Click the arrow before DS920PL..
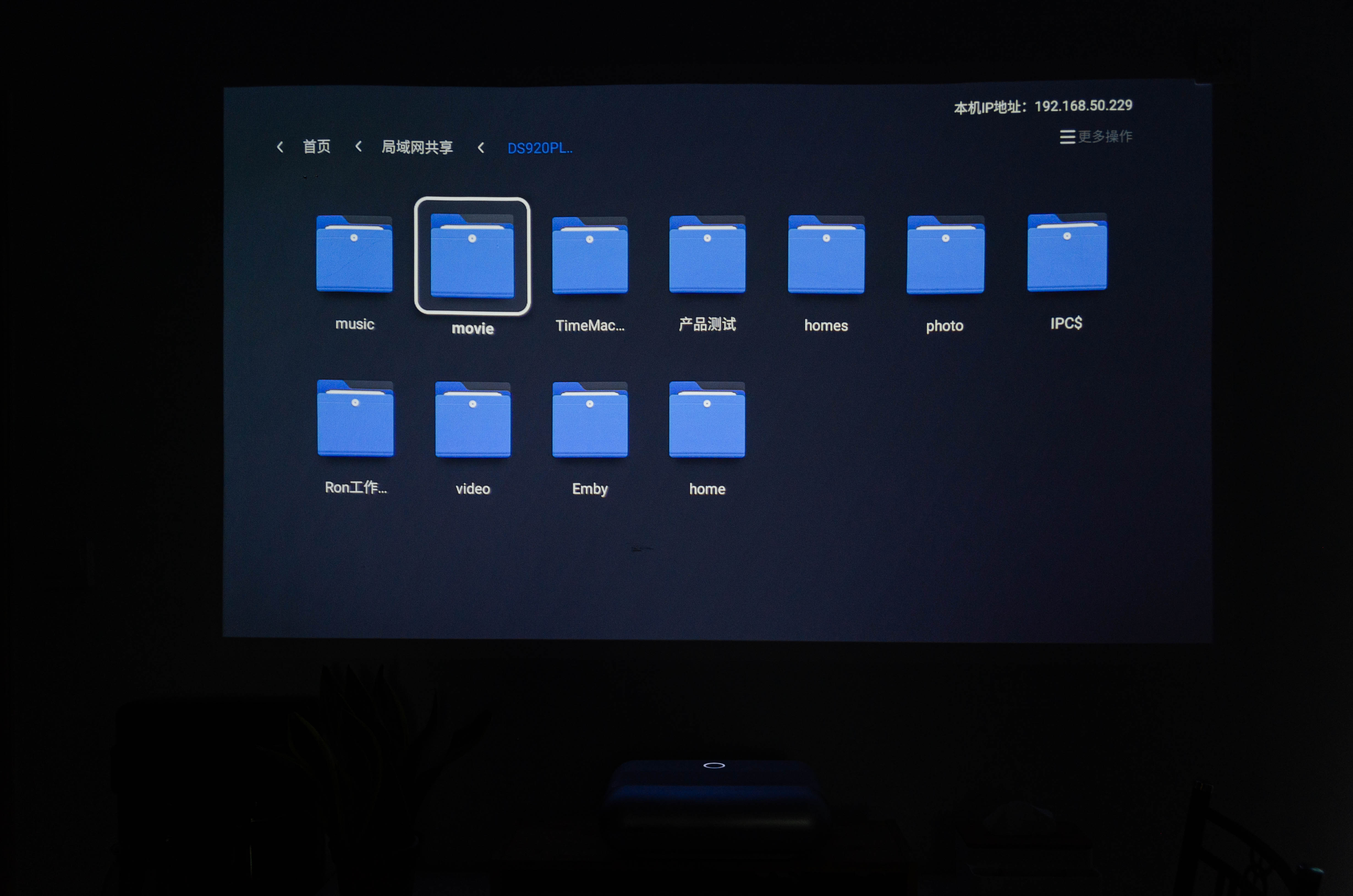 click(x=481, y=148)
